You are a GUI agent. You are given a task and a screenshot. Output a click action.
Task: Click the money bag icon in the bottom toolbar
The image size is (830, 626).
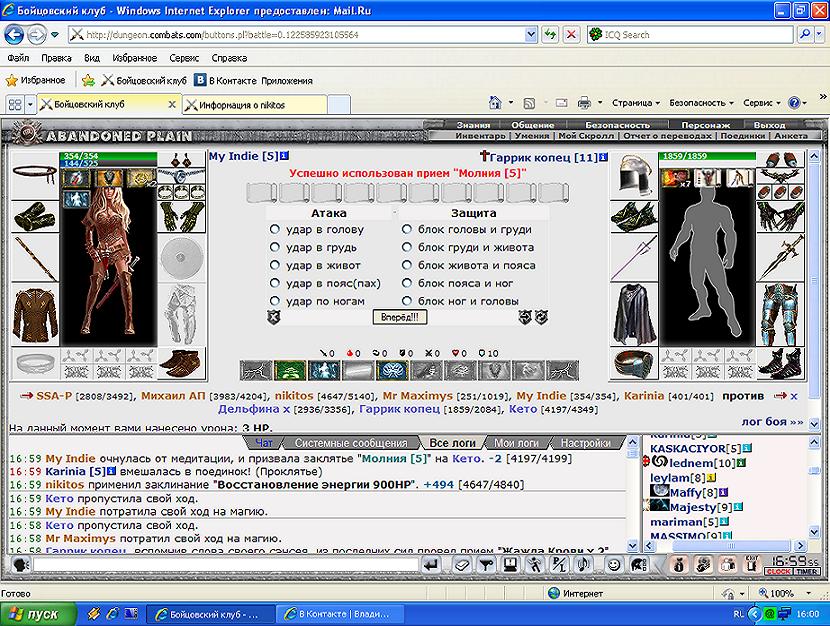click(679, 565)
